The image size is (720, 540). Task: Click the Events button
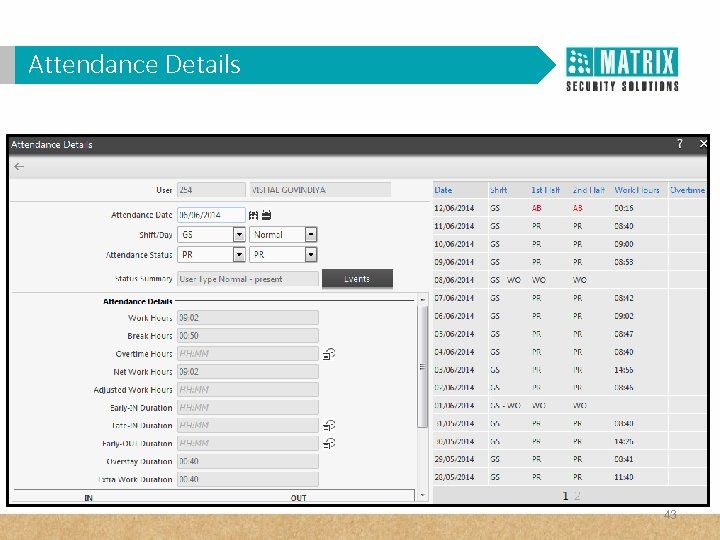coord(357,279)
